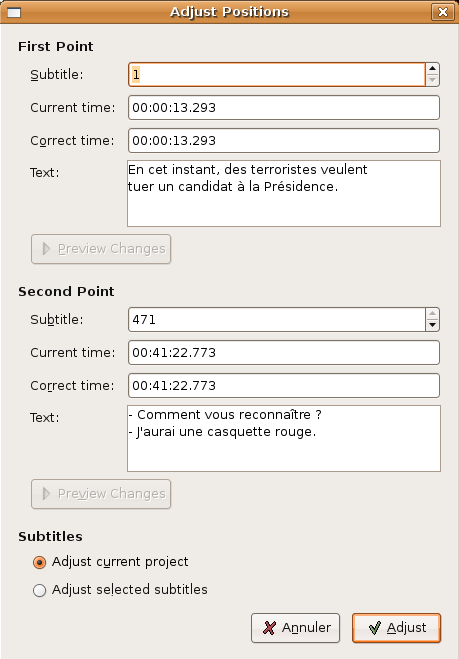Click the First Point subtitle text box
The image size is (459, 659).
pyautogui.click(x=284, y=193)
